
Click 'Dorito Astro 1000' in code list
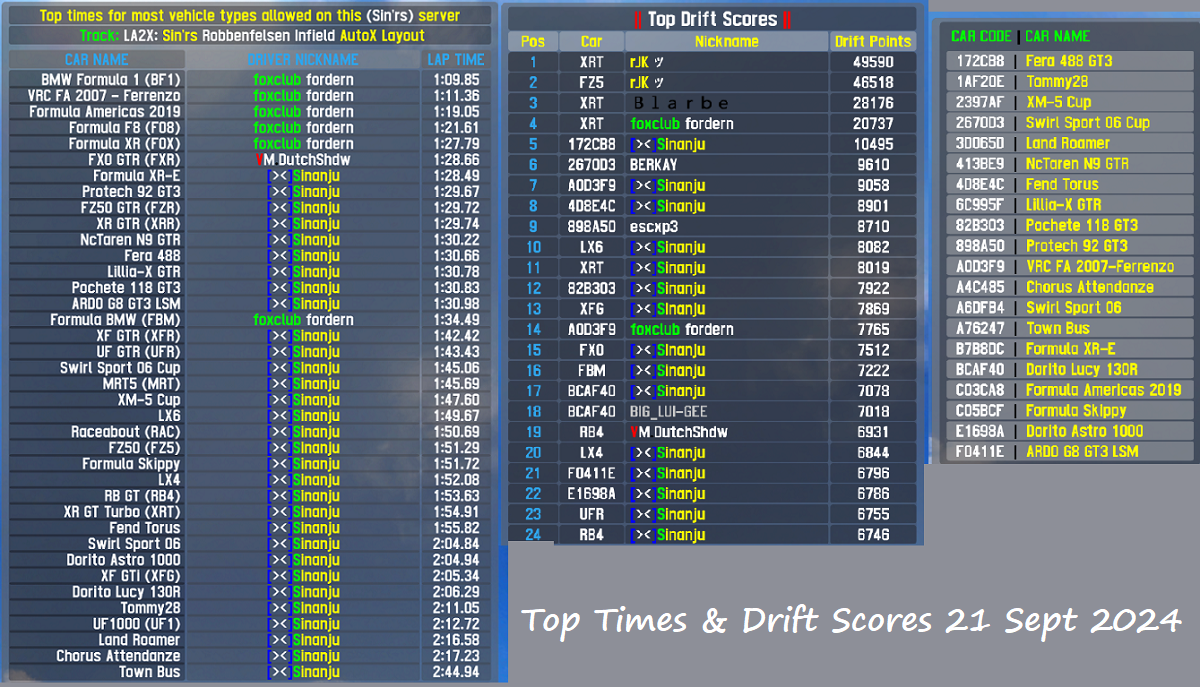tap(1085, 431)
